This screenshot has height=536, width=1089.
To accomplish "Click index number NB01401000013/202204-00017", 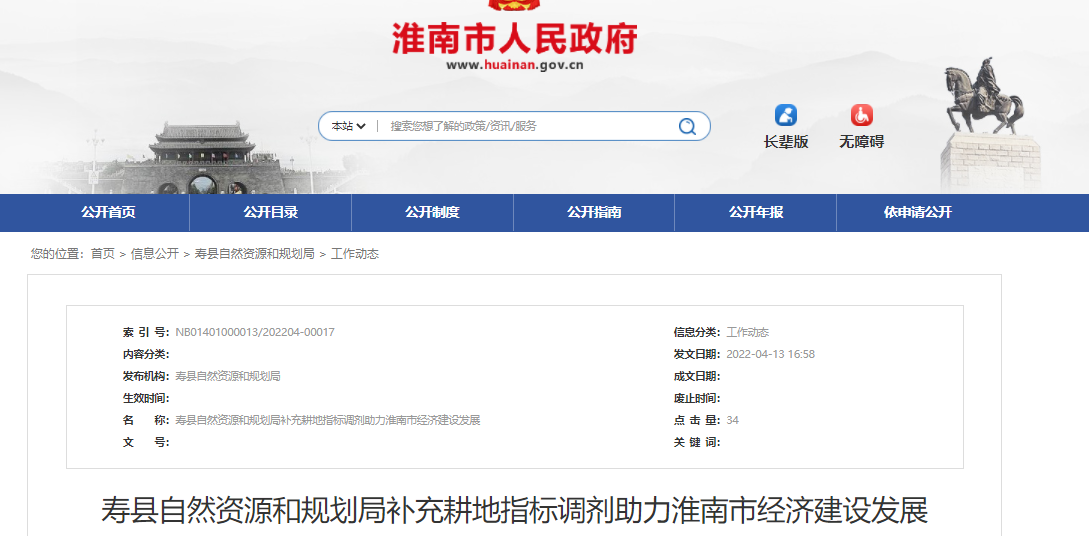I will [255, 333].
